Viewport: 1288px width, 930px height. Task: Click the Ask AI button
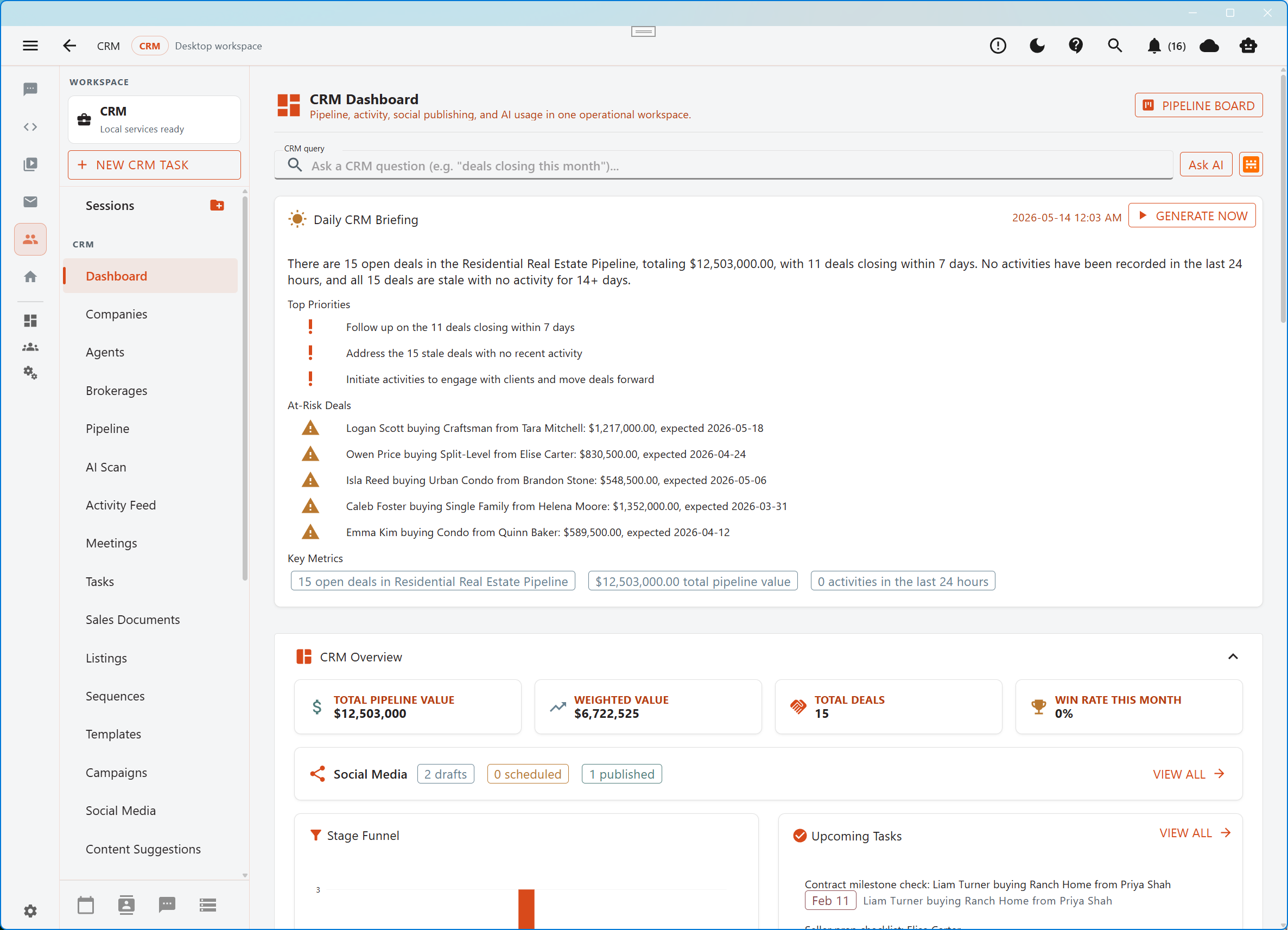[x=1205, y=164]
